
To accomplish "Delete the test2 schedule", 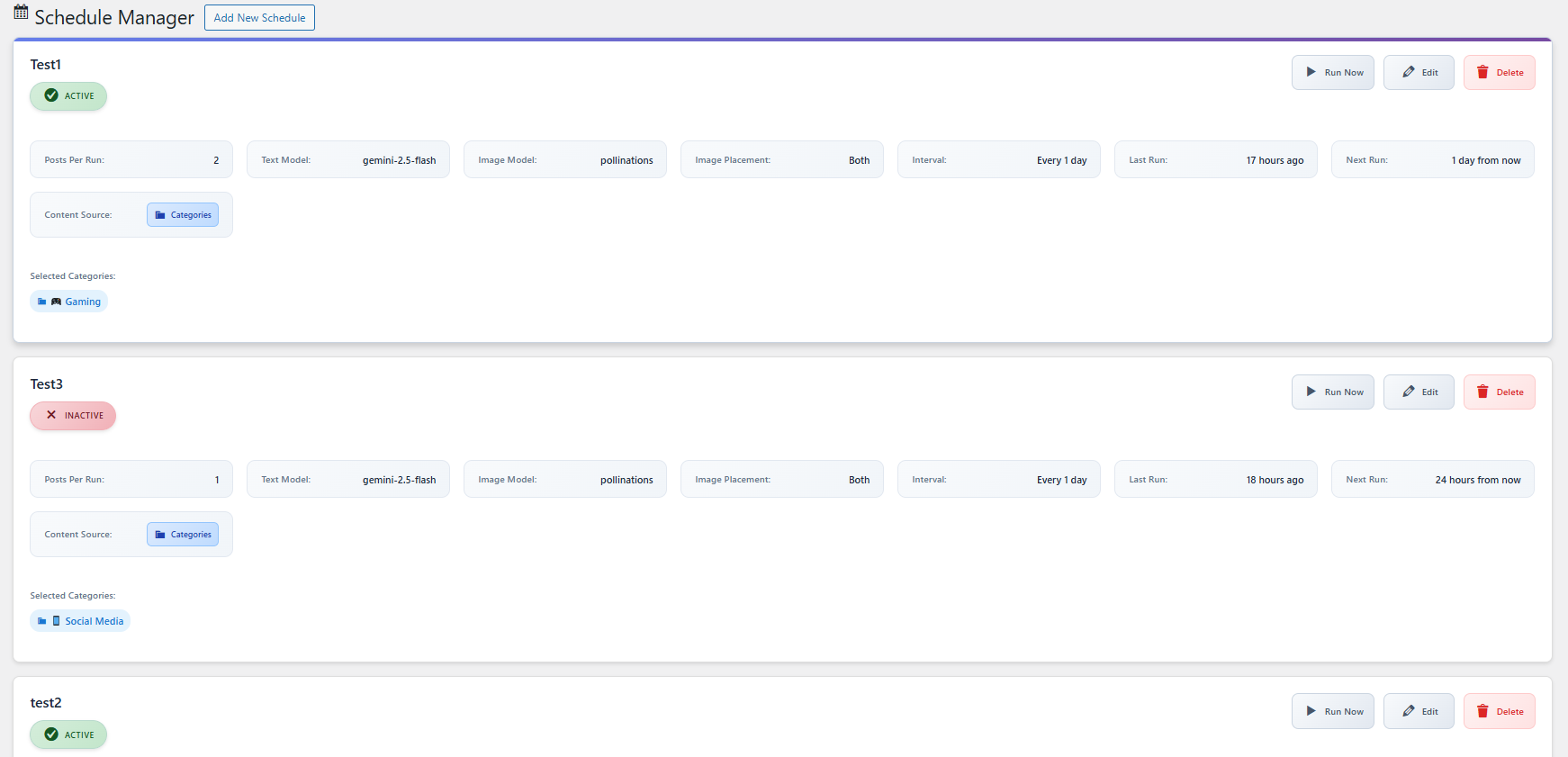I will click(1500, 711).
